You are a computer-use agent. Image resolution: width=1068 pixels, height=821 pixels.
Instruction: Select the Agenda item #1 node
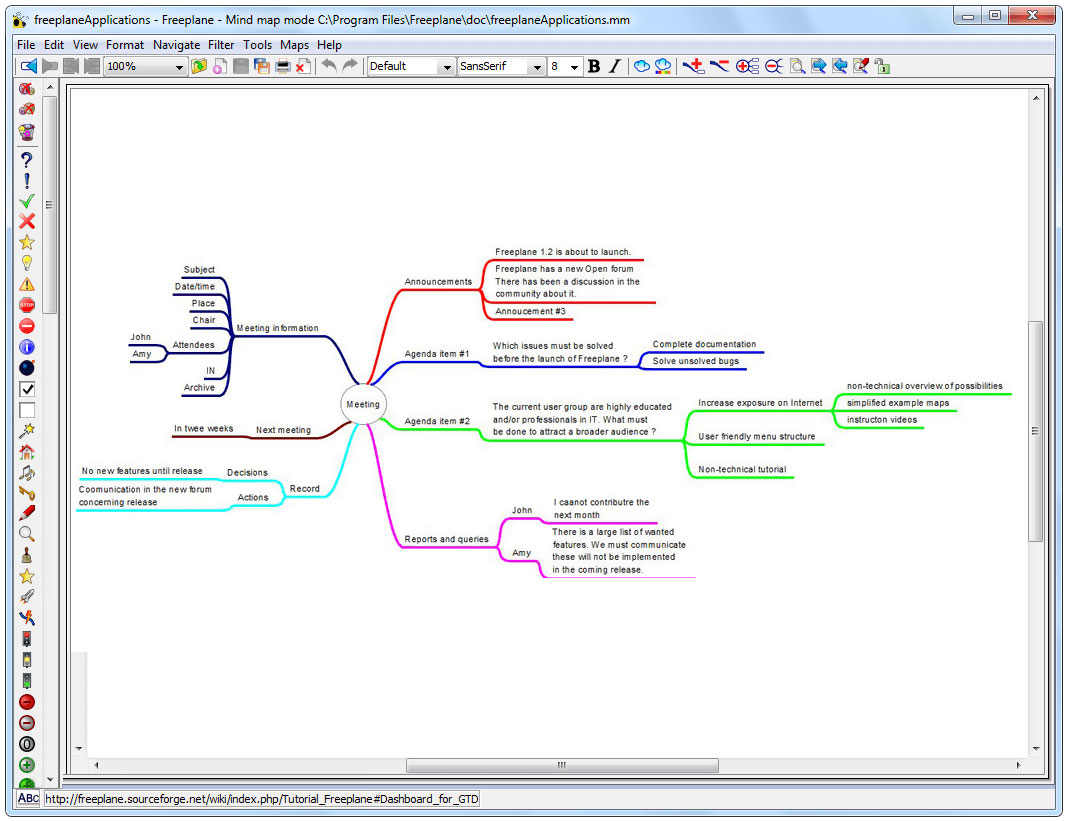(x=437, y=354)
